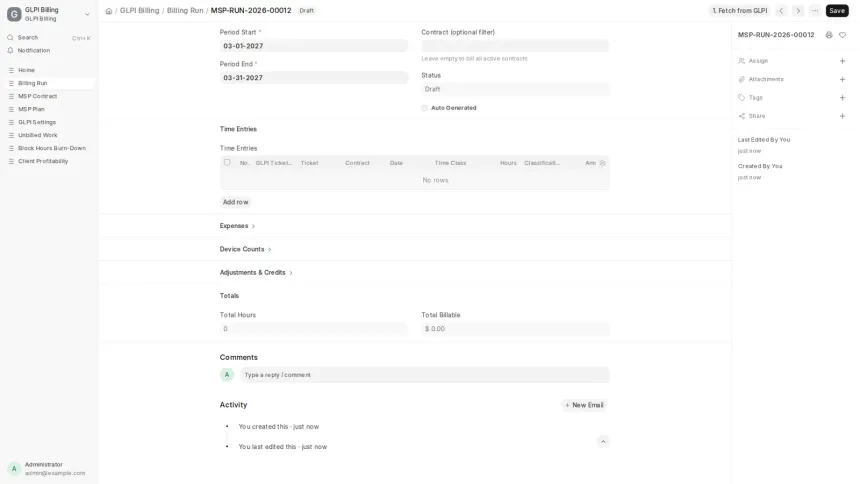
Task: Click the Ticket column header
Action: 309,163
